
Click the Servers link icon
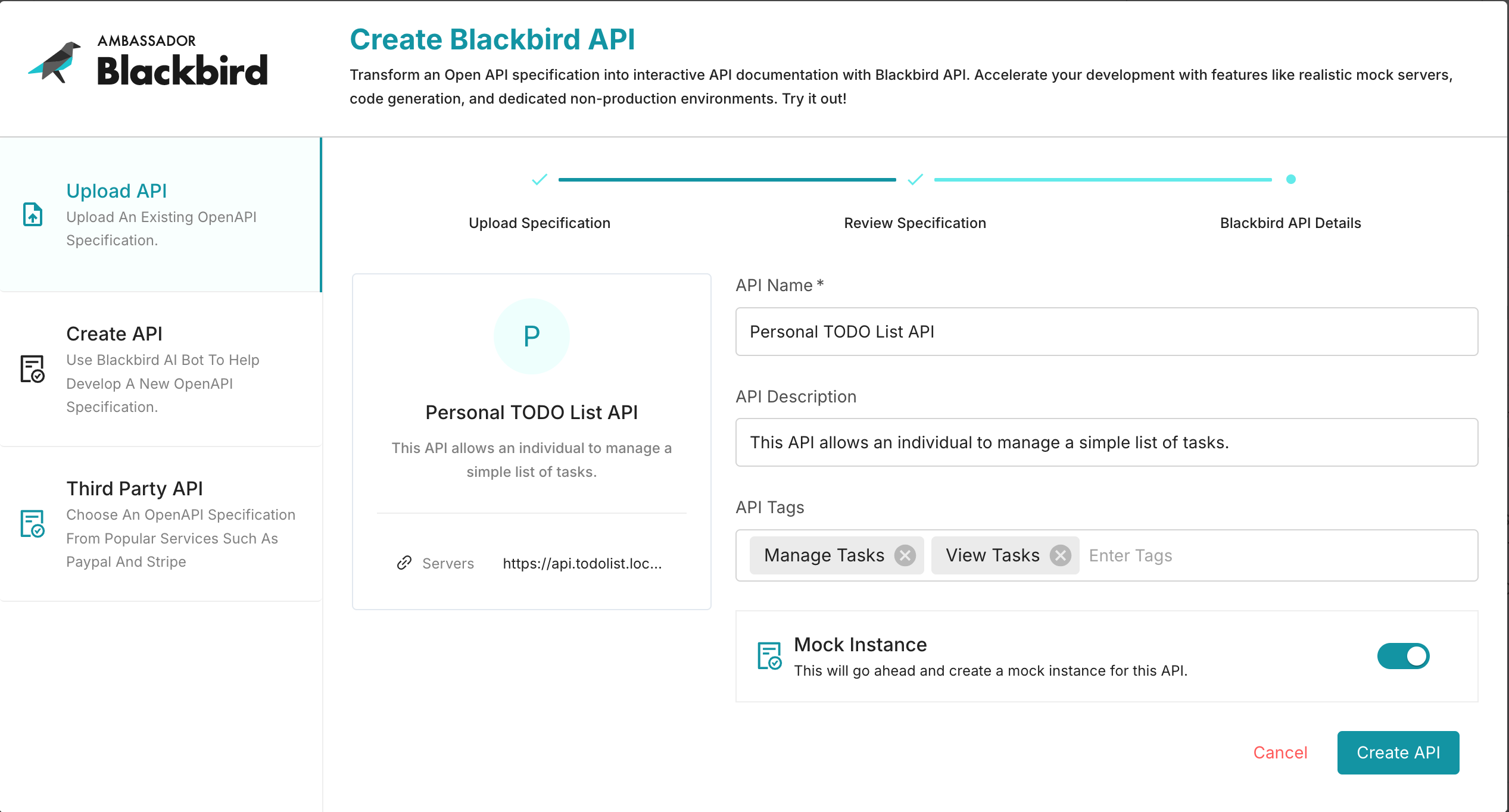[404, 563]
